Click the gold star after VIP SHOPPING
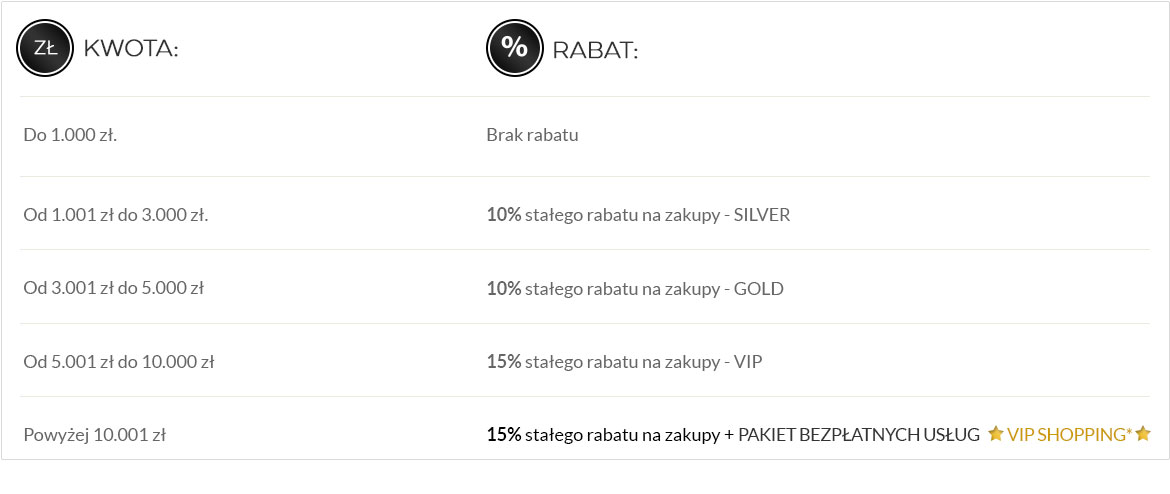The height and width of the screenshot is (494, 1170). click(x=1143, y=434)
